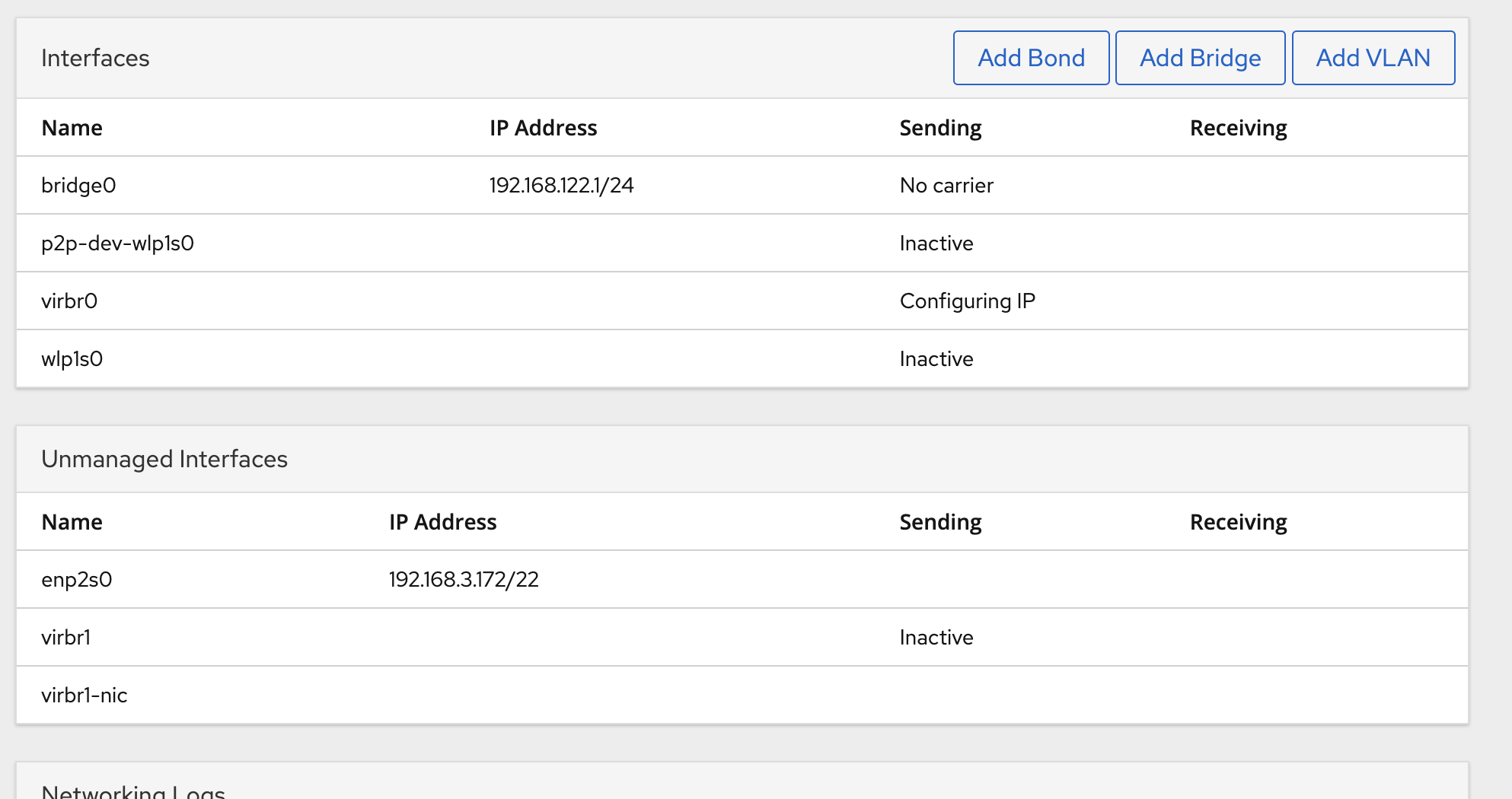Open the virbr1 unmanaged interface row

click(742, 637)
